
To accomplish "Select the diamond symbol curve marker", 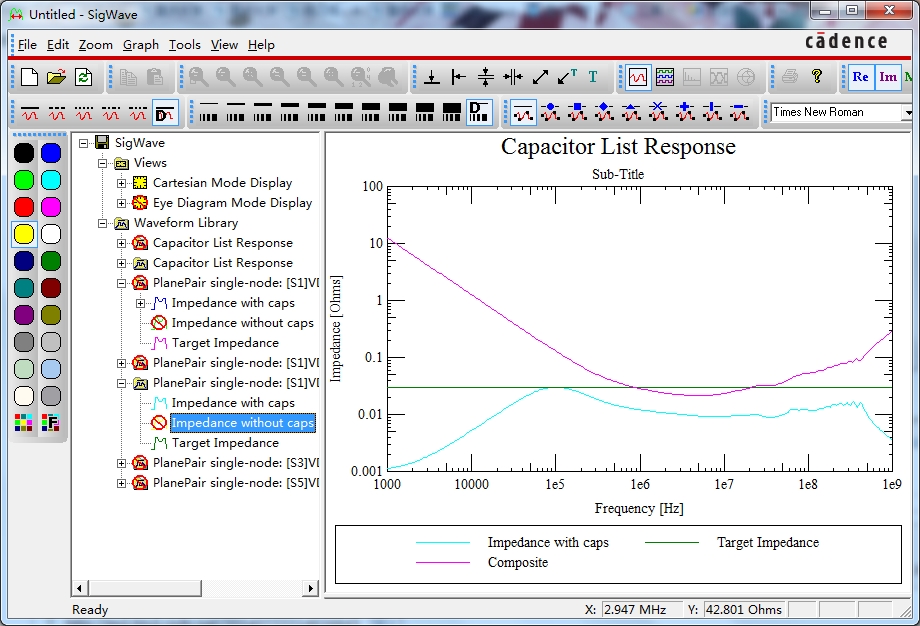I will pyautogui.click(x=604, y=112).
